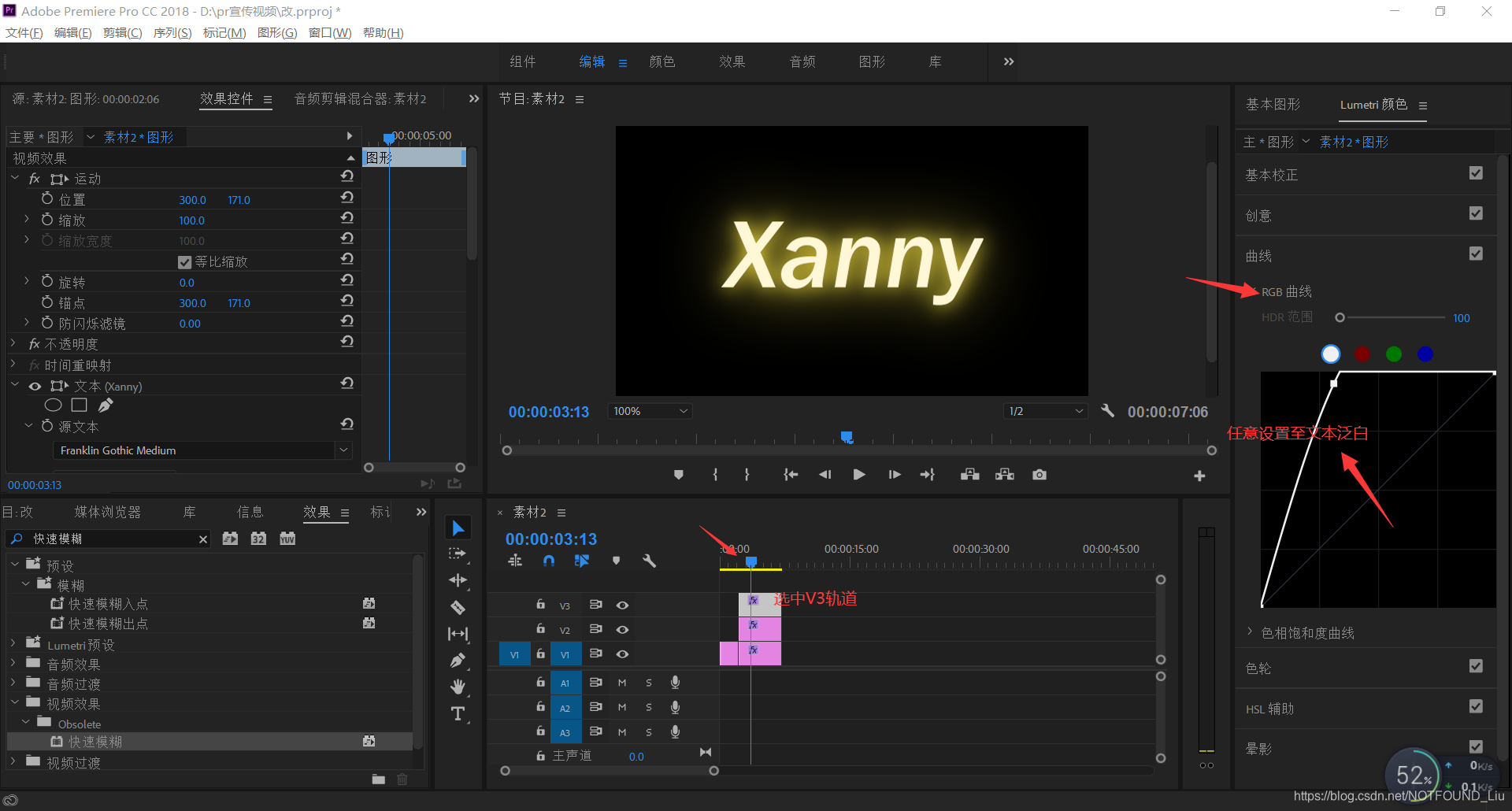Click the ellipse mask tool under text

(x=53, y=405)
